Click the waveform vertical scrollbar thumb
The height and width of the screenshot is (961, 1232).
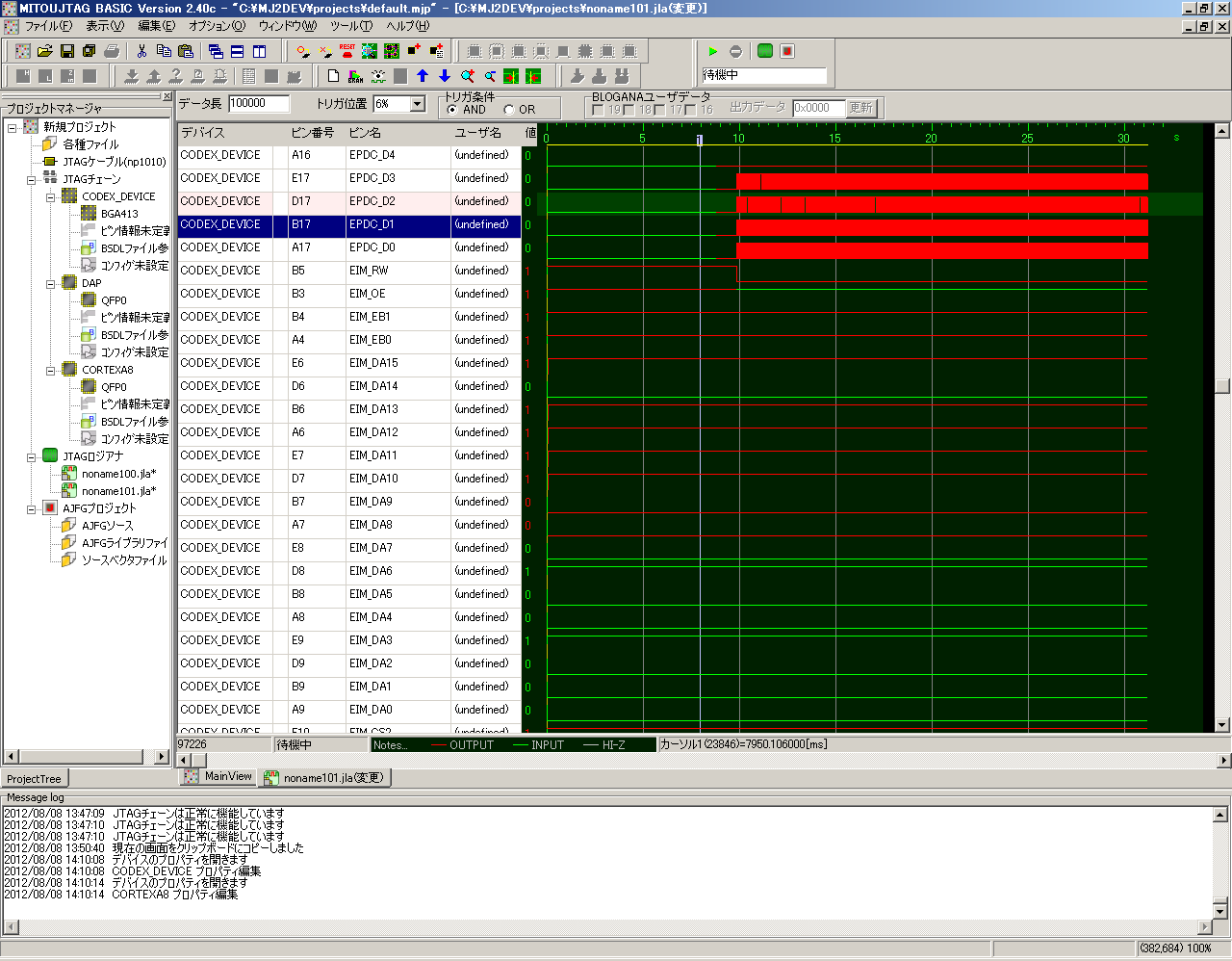tap(1222, 386)
